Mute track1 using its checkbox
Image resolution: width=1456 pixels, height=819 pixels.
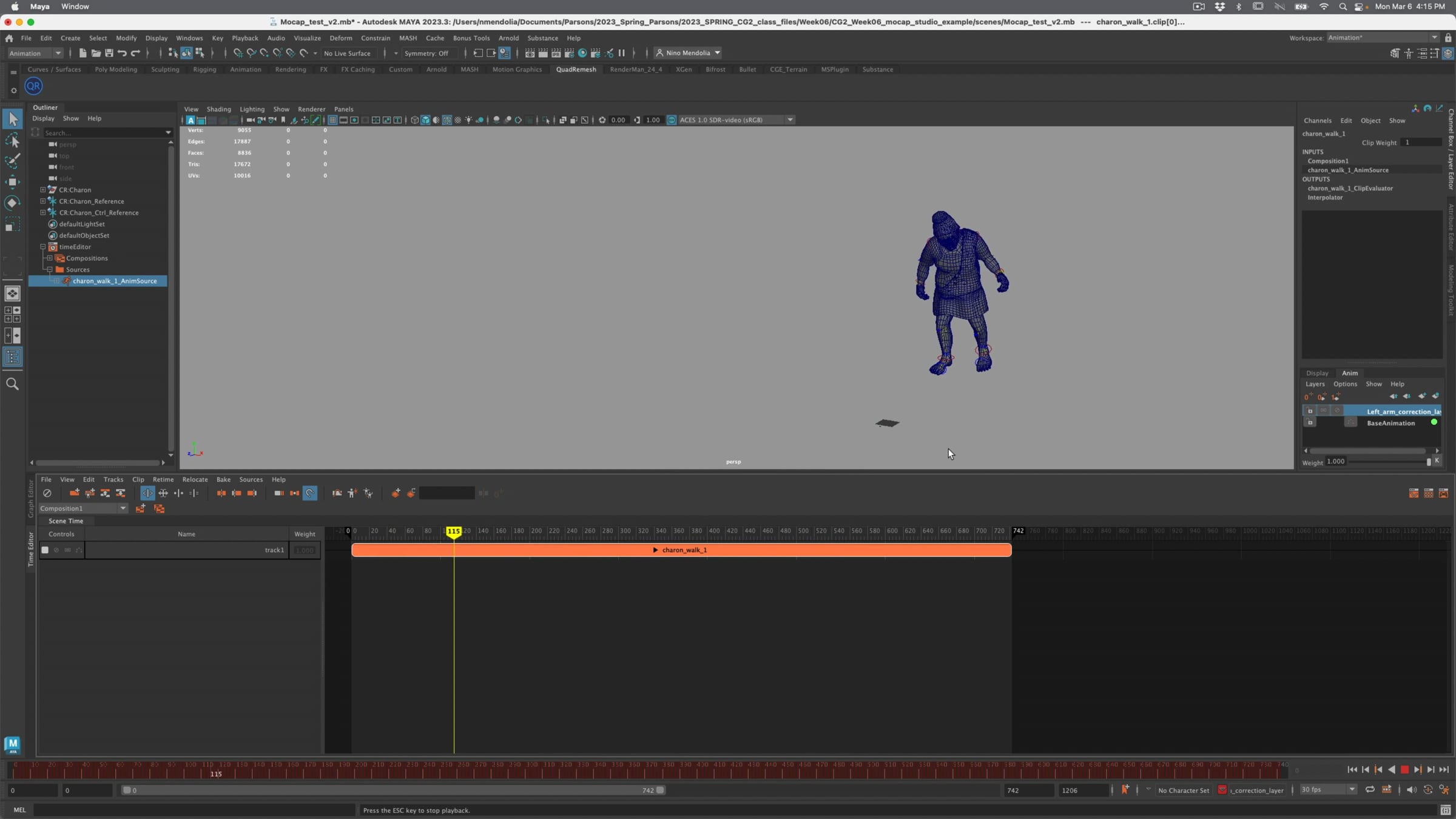tap(45, 550)
